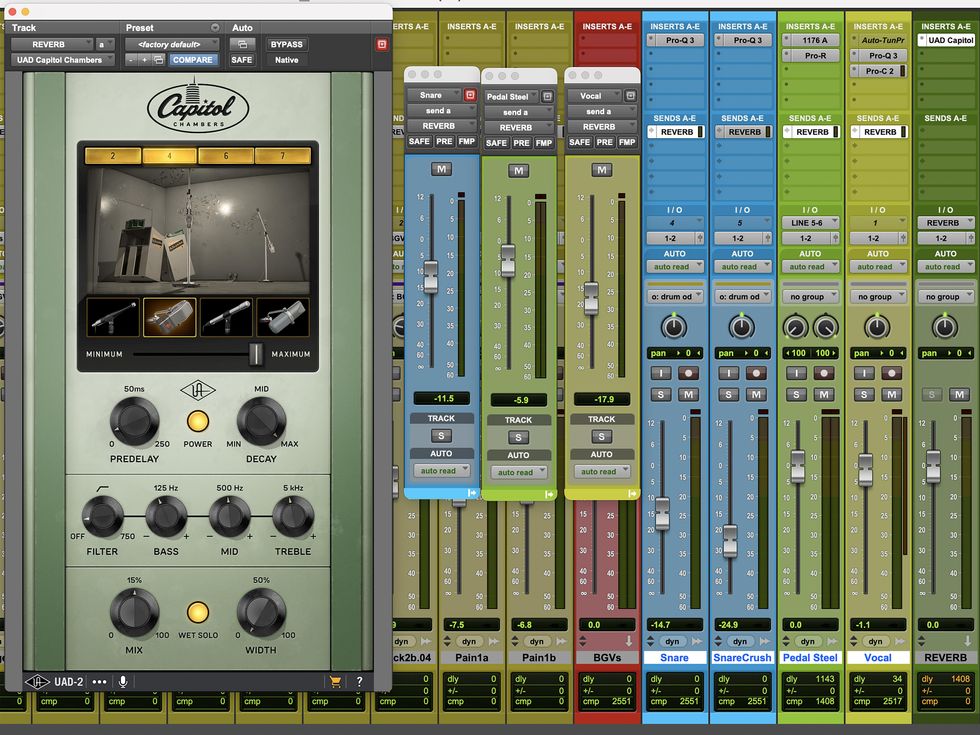Click the red target button in plugin header
The width and height of the screenshot is (980, 735).
[x=382, y=44]
